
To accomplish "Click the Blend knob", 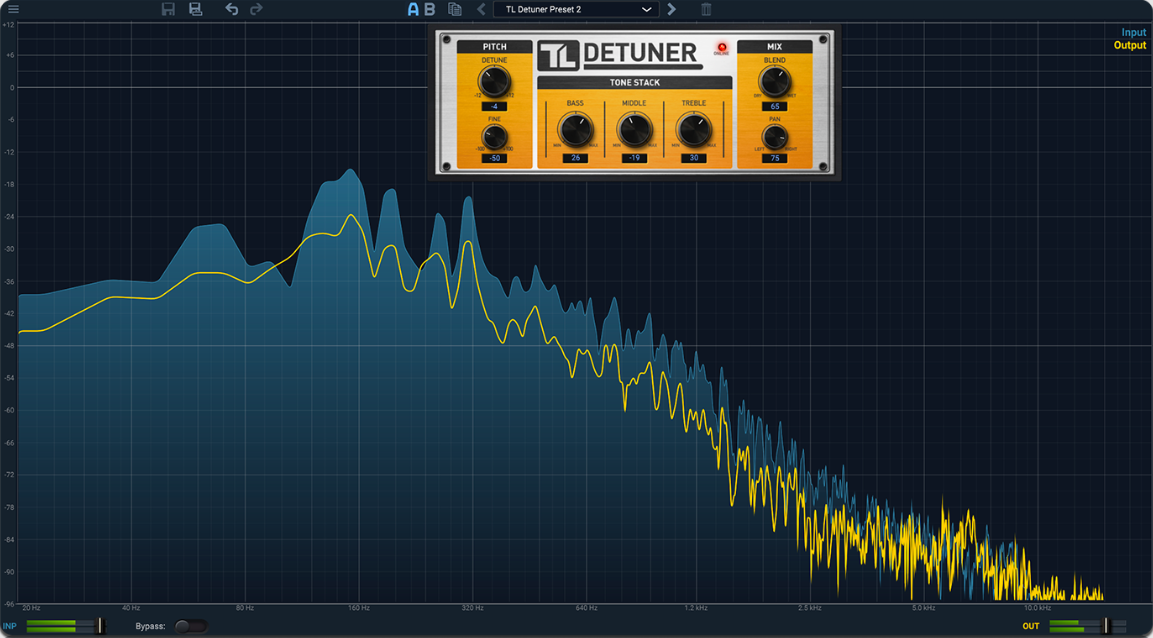I will click(x=774, y=81).
